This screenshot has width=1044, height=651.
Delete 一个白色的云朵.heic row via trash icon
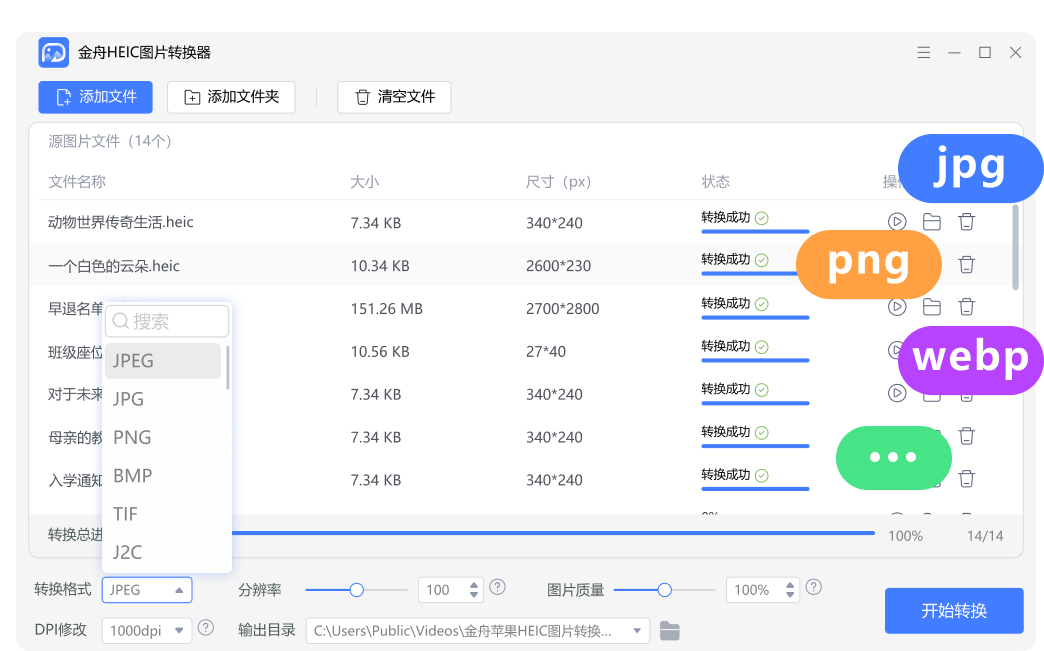966,265
